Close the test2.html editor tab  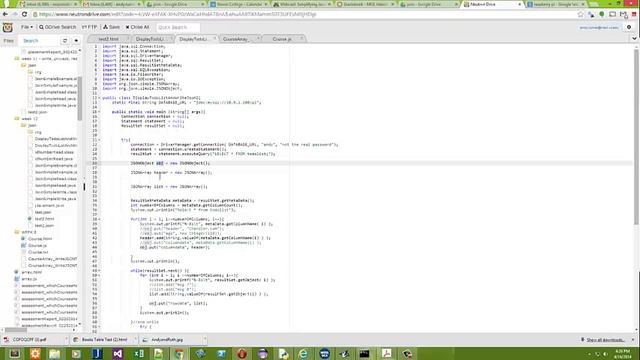[x=128, y=39]
